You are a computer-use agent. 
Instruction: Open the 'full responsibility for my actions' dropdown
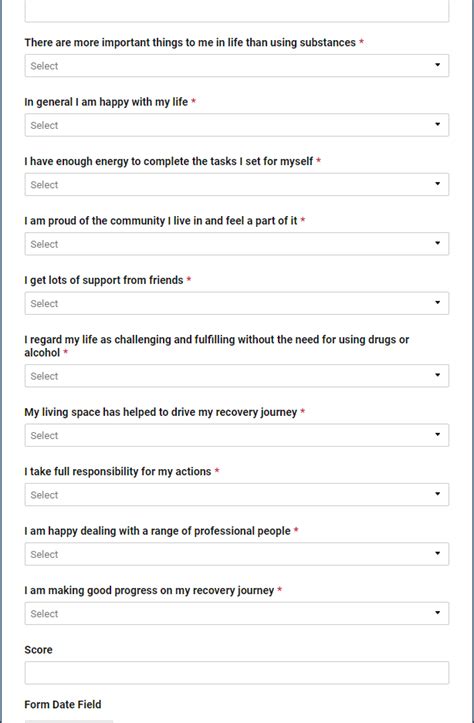tap(237, 495)
